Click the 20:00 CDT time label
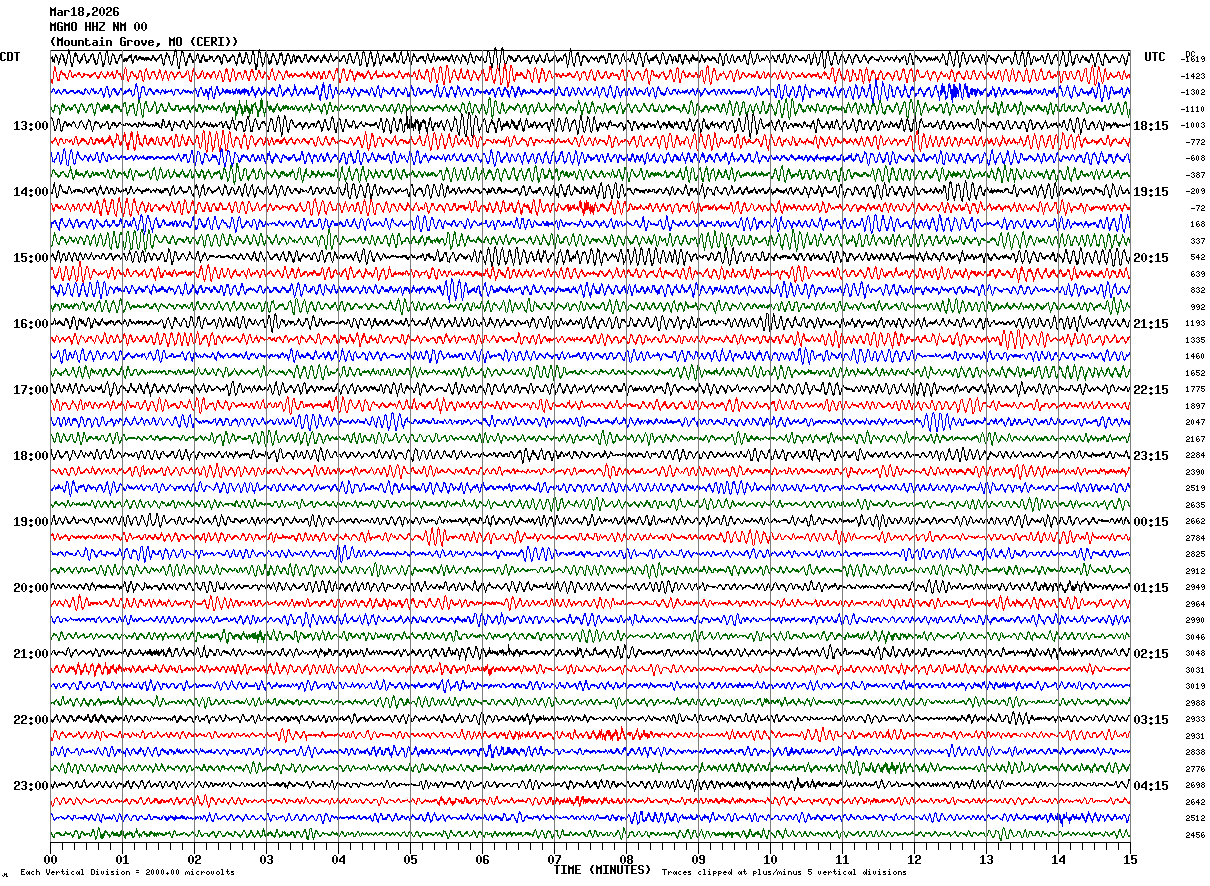The image size is (1210, 886). (30, 588)
